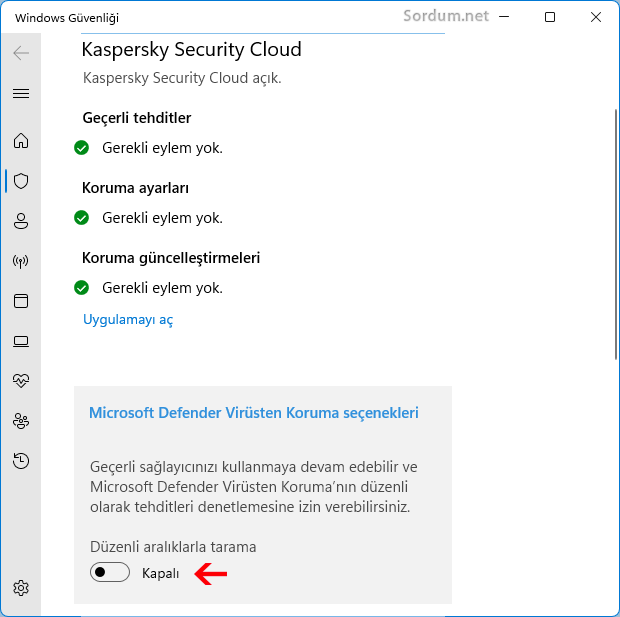Click the back arrow in the sidebar
The image size is (620, 617).
21,53
